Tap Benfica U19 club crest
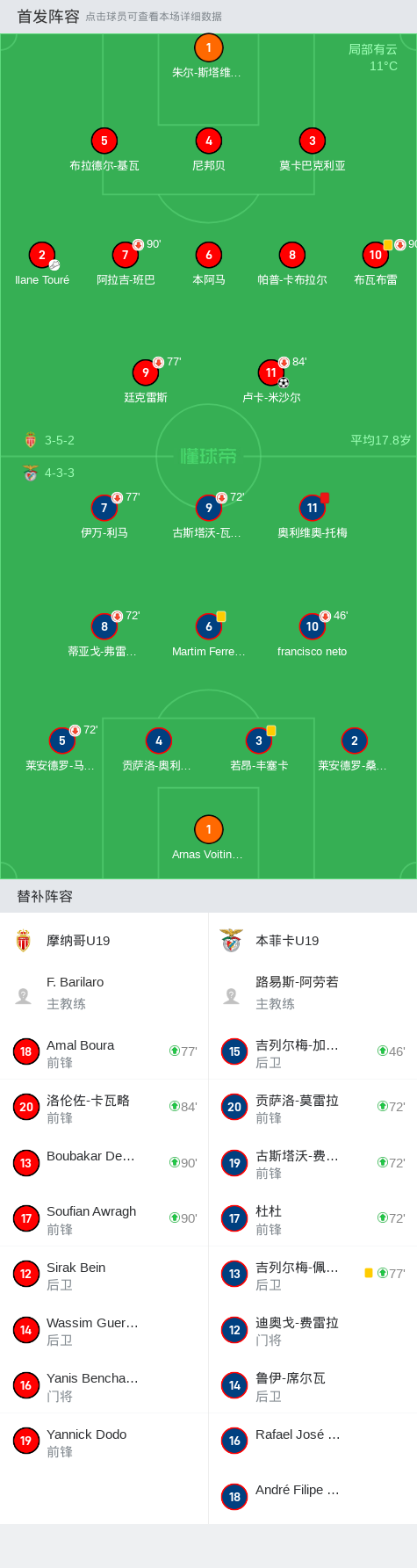This screenshot has height=1568, width=417. pos(232,941)
